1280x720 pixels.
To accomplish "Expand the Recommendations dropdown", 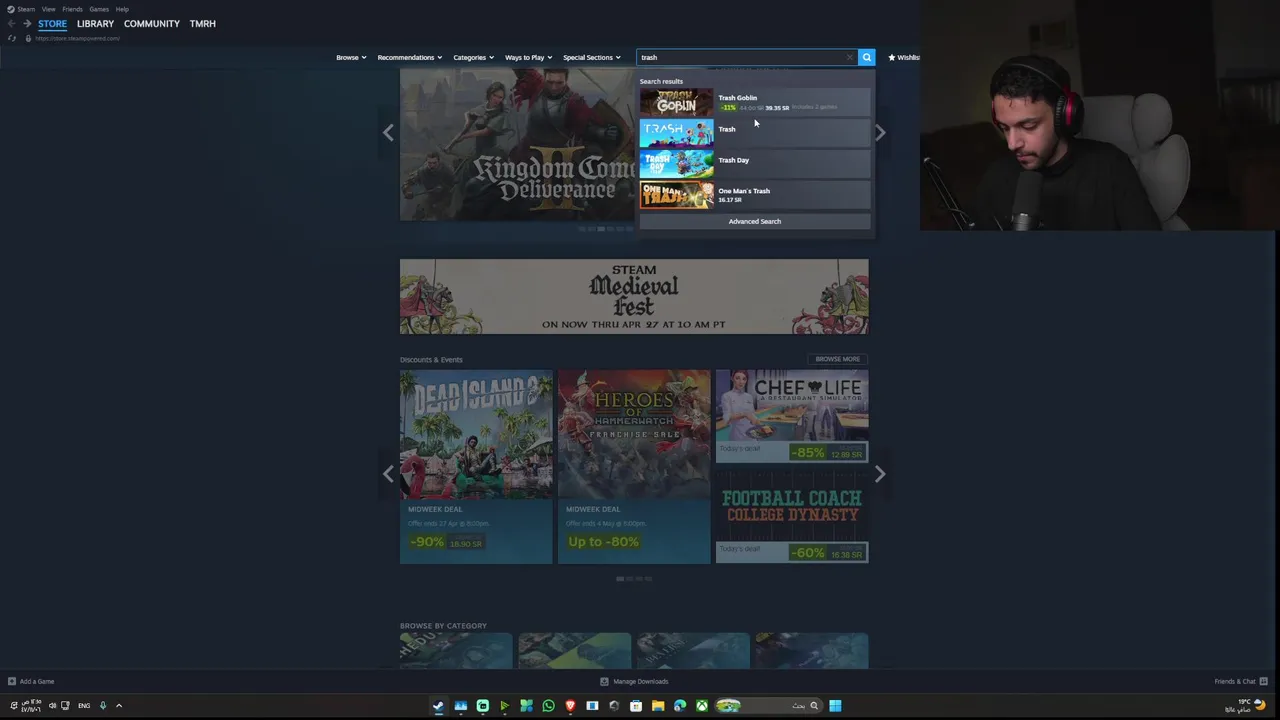I will pyautogui.click(x=409, y=57).
